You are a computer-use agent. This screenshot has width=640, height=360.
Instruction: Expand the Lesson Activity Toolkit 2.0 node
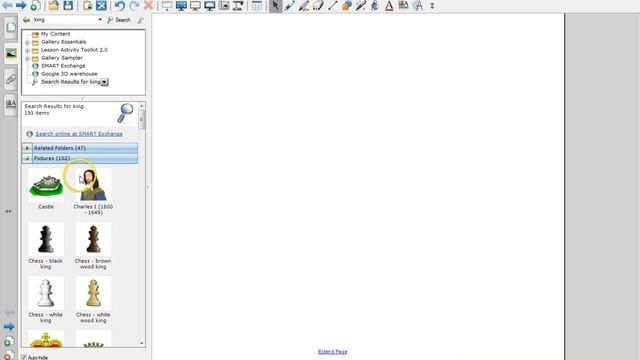click(x=27, y=50)
